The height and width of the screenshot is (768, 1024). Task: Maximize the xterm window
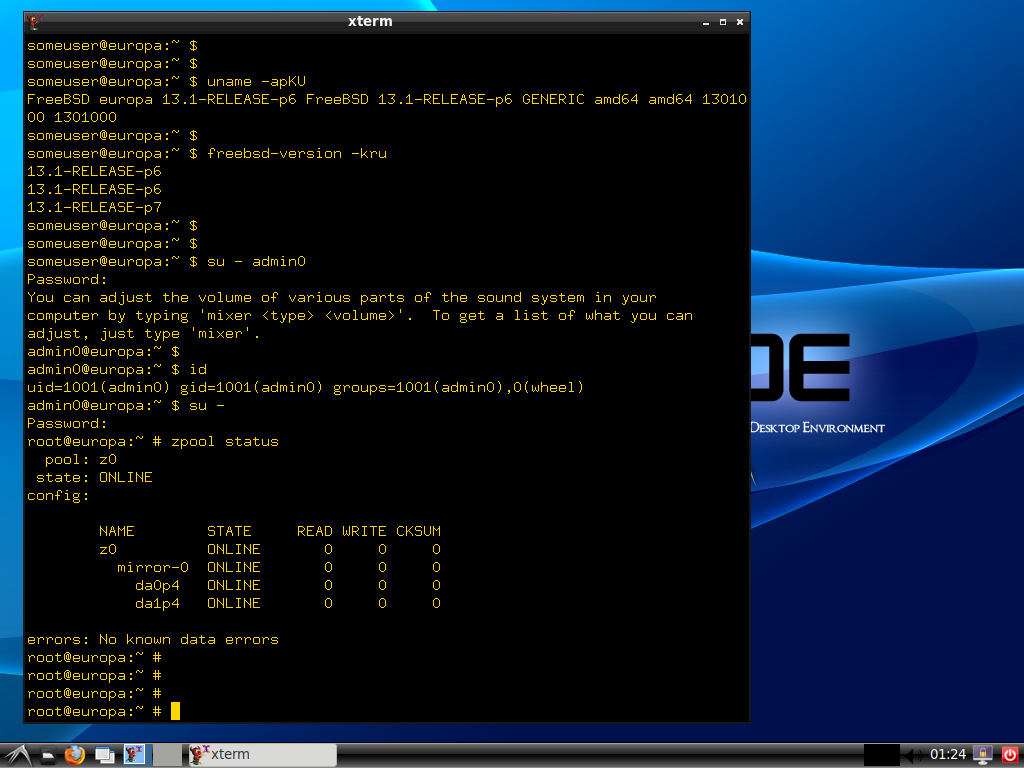point(720,21)
